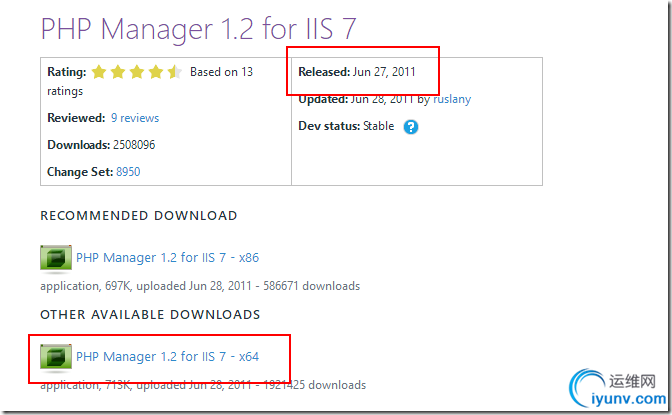
Task: Visit ruslany user profile link
Action: point(452,99)
